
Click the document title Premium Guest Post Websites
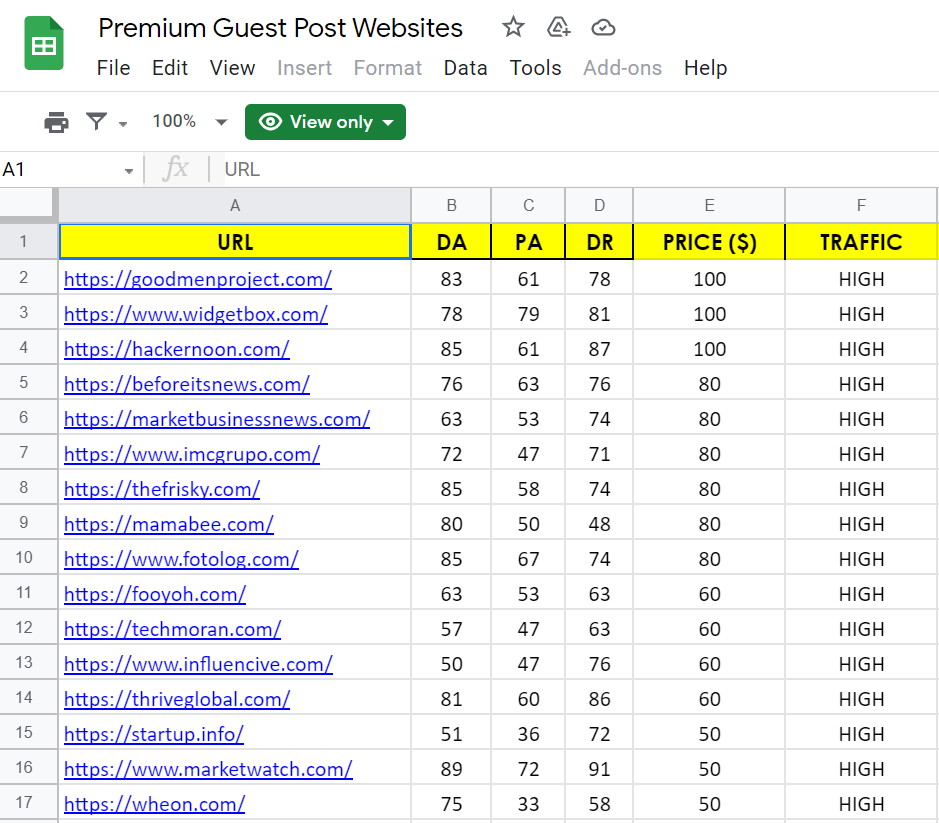pyautogui.click(x=280, y=28)
